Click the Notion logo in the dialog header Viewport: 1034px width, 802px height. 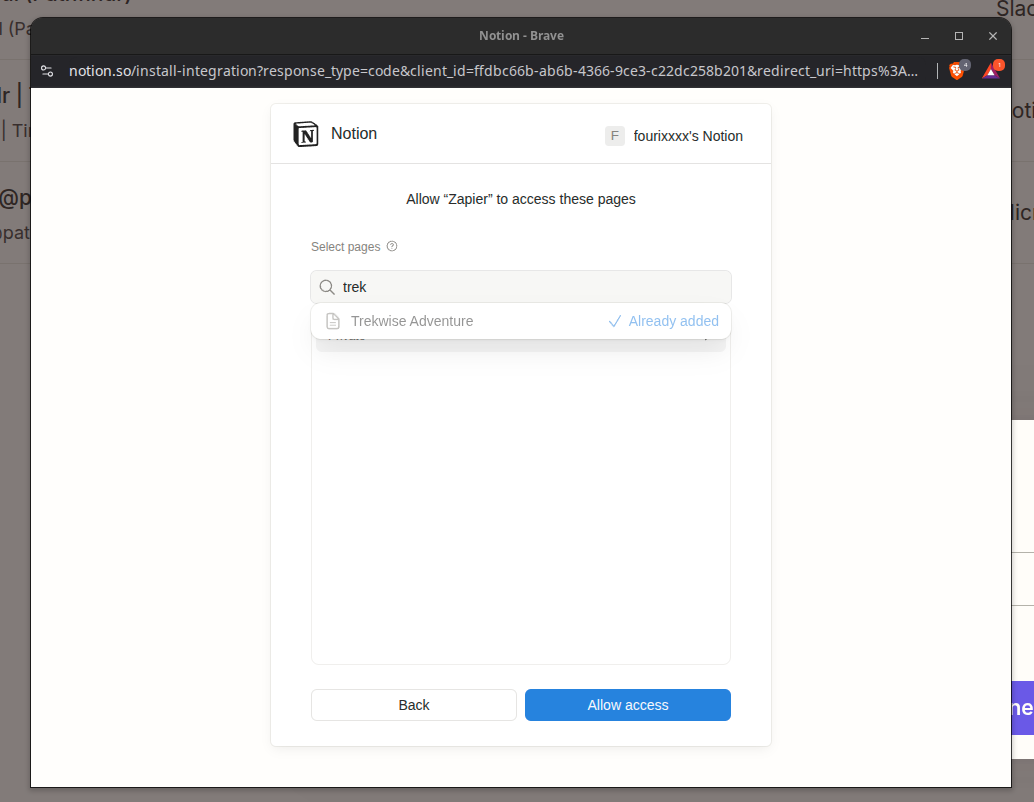tap(305, 133)
